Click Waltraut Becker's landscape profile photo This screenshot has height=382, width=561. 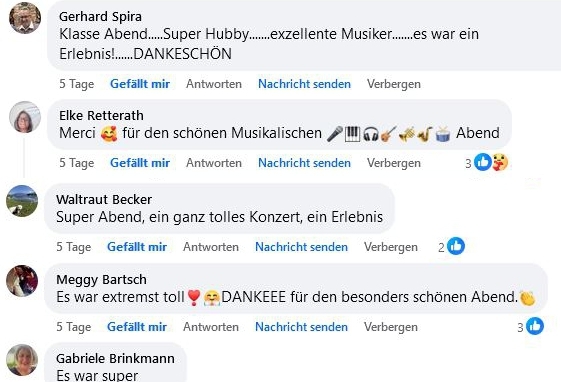[22, 201]
